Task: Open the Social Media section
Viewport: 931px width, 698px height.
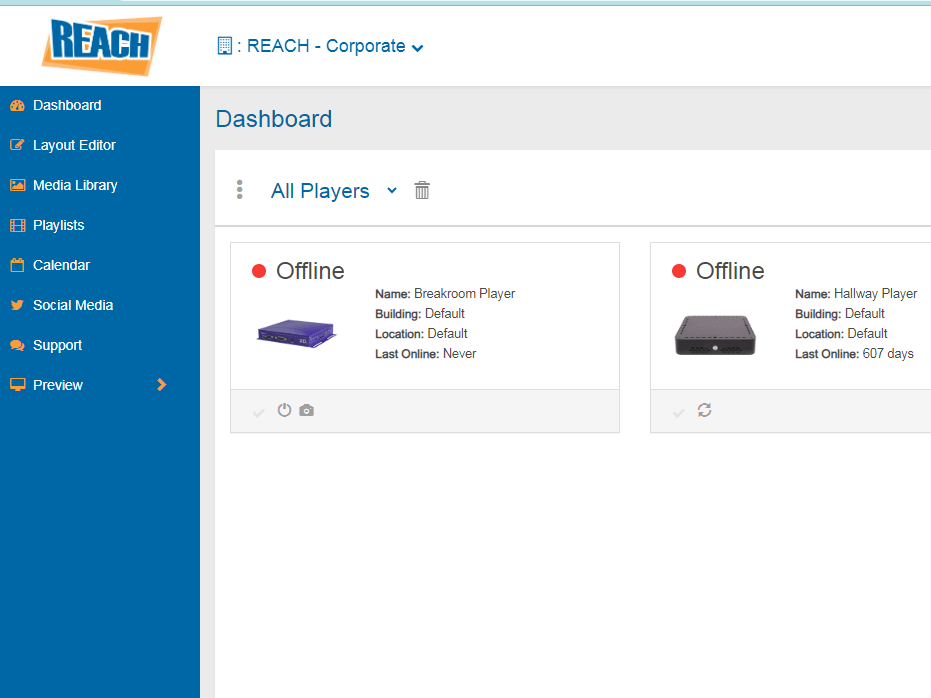Action: 74,305
